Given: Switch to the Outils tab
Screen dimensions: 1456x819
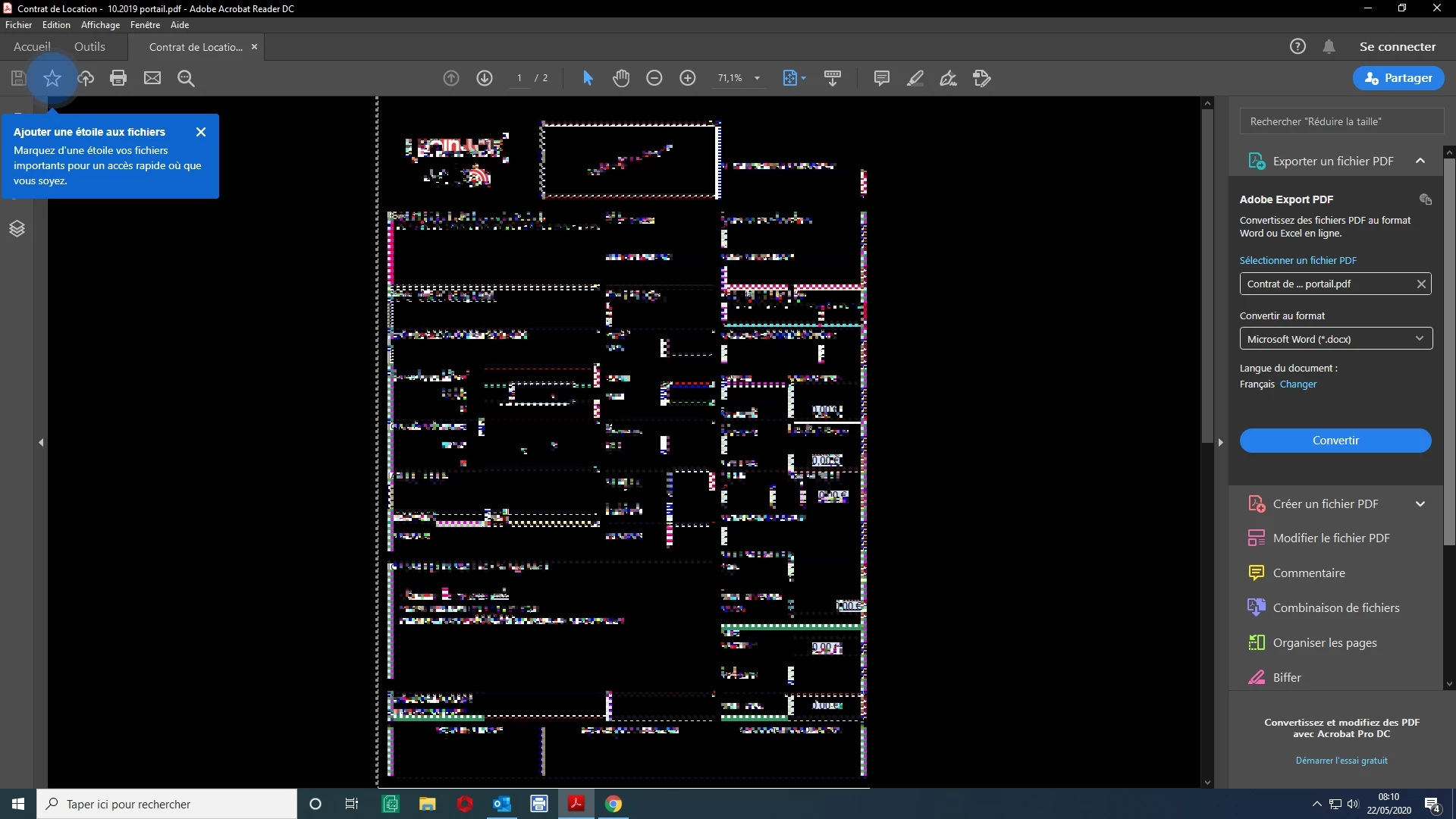Looking at the screenshot, I should [89, 47].
